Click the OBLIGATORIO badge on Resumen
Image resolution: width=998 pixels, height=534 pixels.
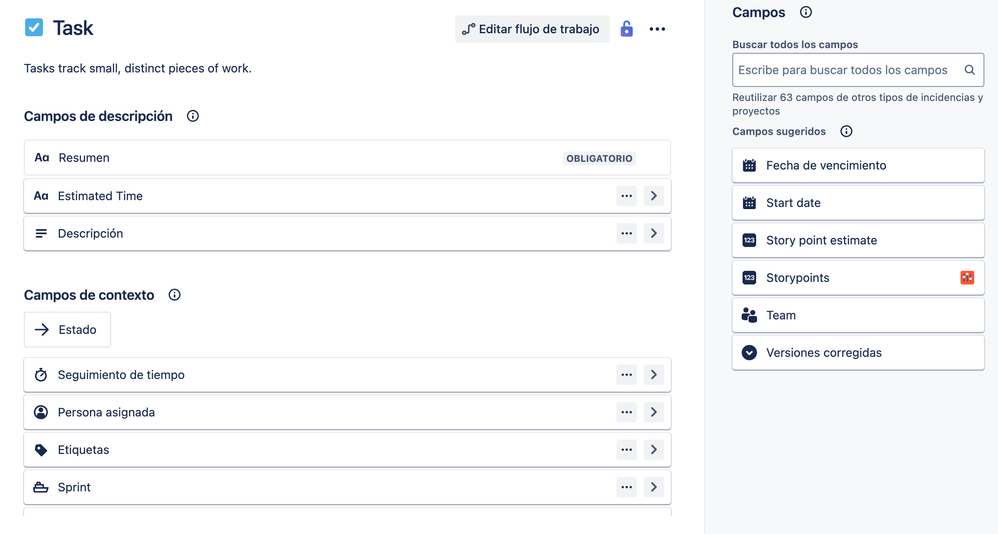(599, 158)
